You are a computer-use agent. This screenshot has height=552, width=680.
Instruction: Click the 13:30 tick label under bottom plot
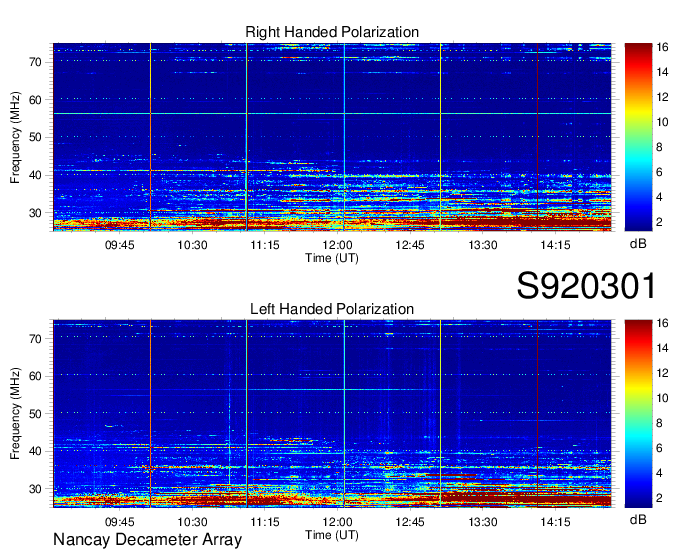[x=483, y=522]
